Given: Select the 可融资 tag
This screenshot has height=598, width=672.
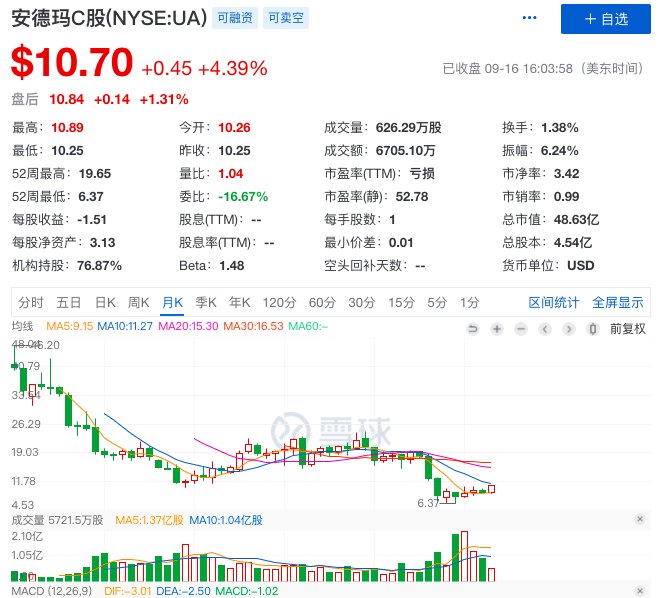Looking at the screenshot, I should [235, 18].
